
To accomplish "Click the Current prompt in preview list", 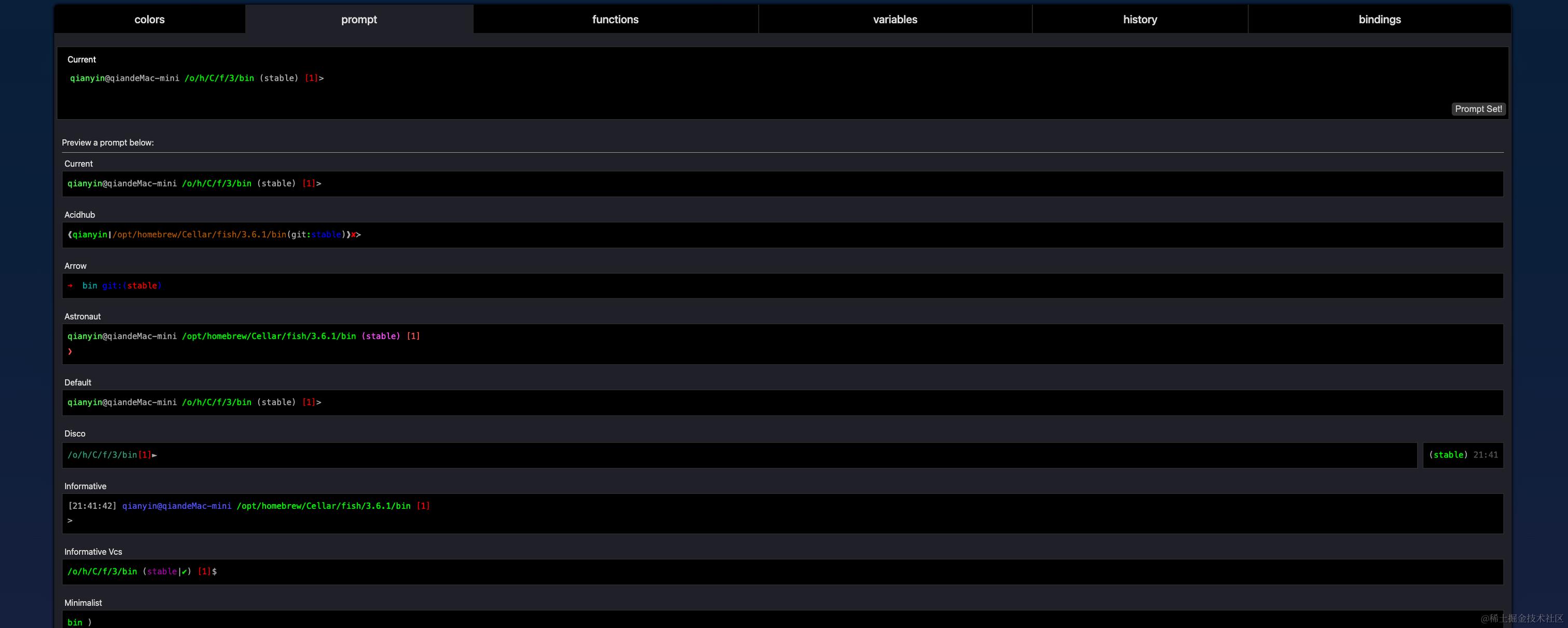I will 782,184.
